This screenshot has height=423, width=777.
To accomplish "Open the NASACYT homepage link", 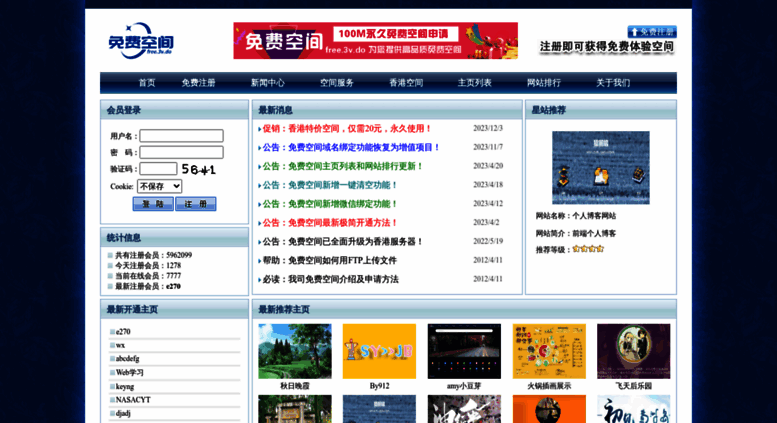I will 133,400.
